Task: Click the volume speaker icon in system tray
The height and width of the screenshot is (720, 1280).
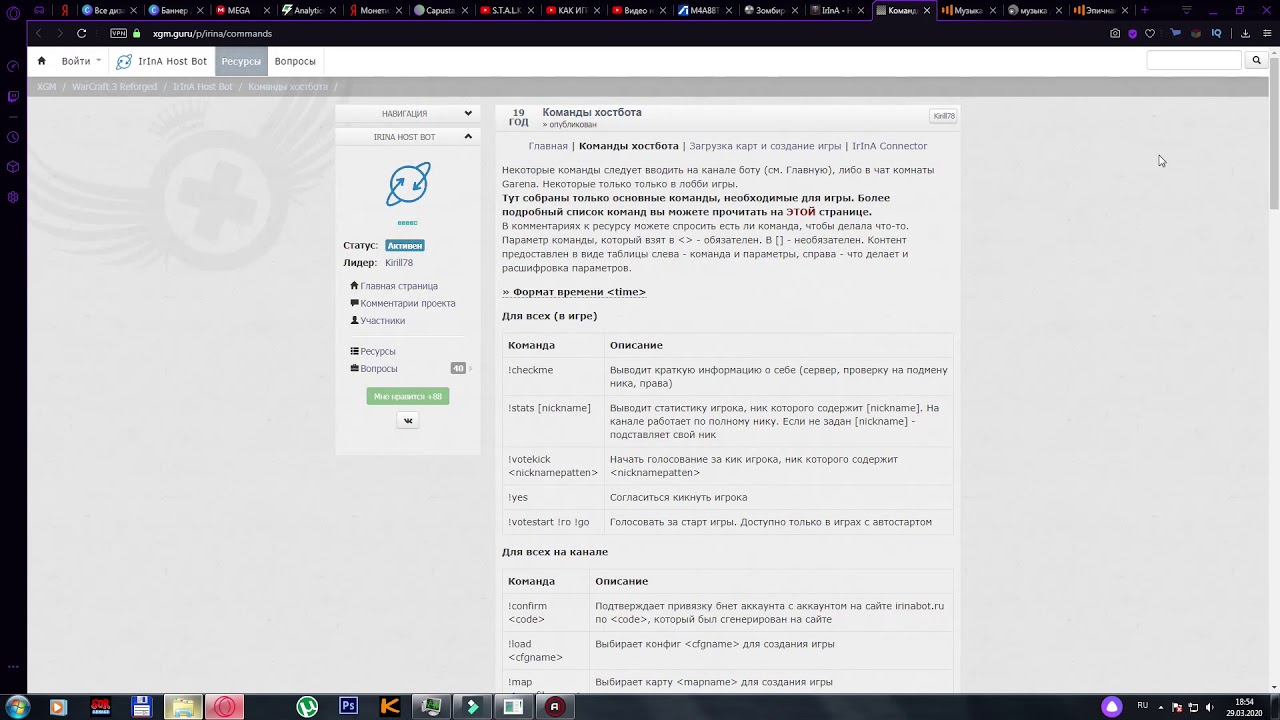Action: (x=1212, y=707)
